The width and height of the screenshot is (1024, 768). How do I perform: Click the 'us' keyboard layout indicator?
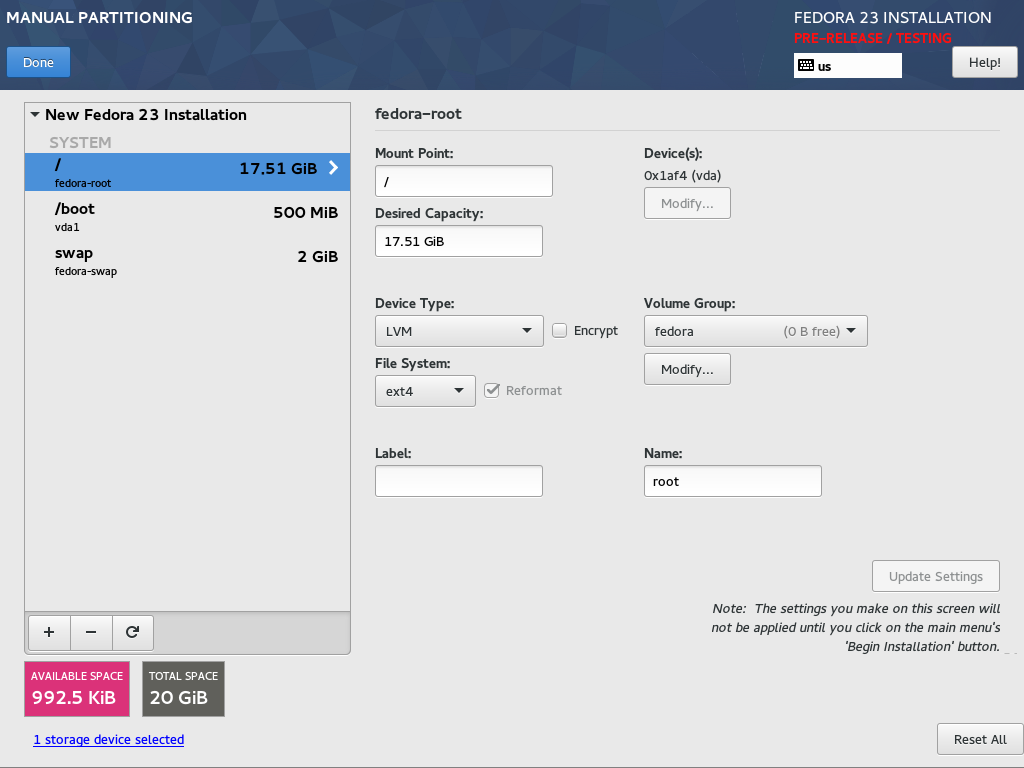[x=848, y=65]
